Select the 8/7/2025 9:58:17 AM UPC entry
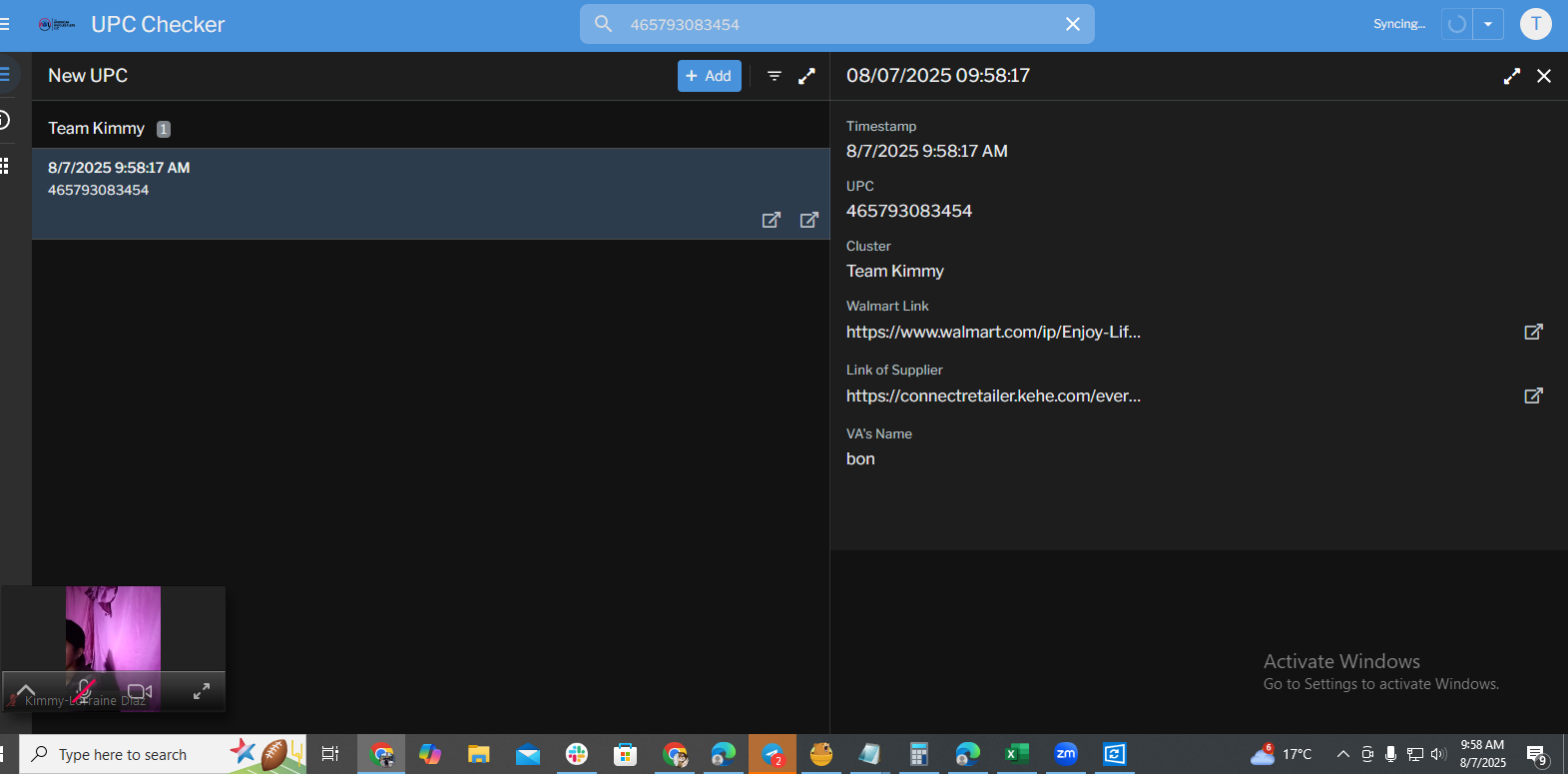The height and width of the screenshot is (774, 1568). tap(431, 194)
